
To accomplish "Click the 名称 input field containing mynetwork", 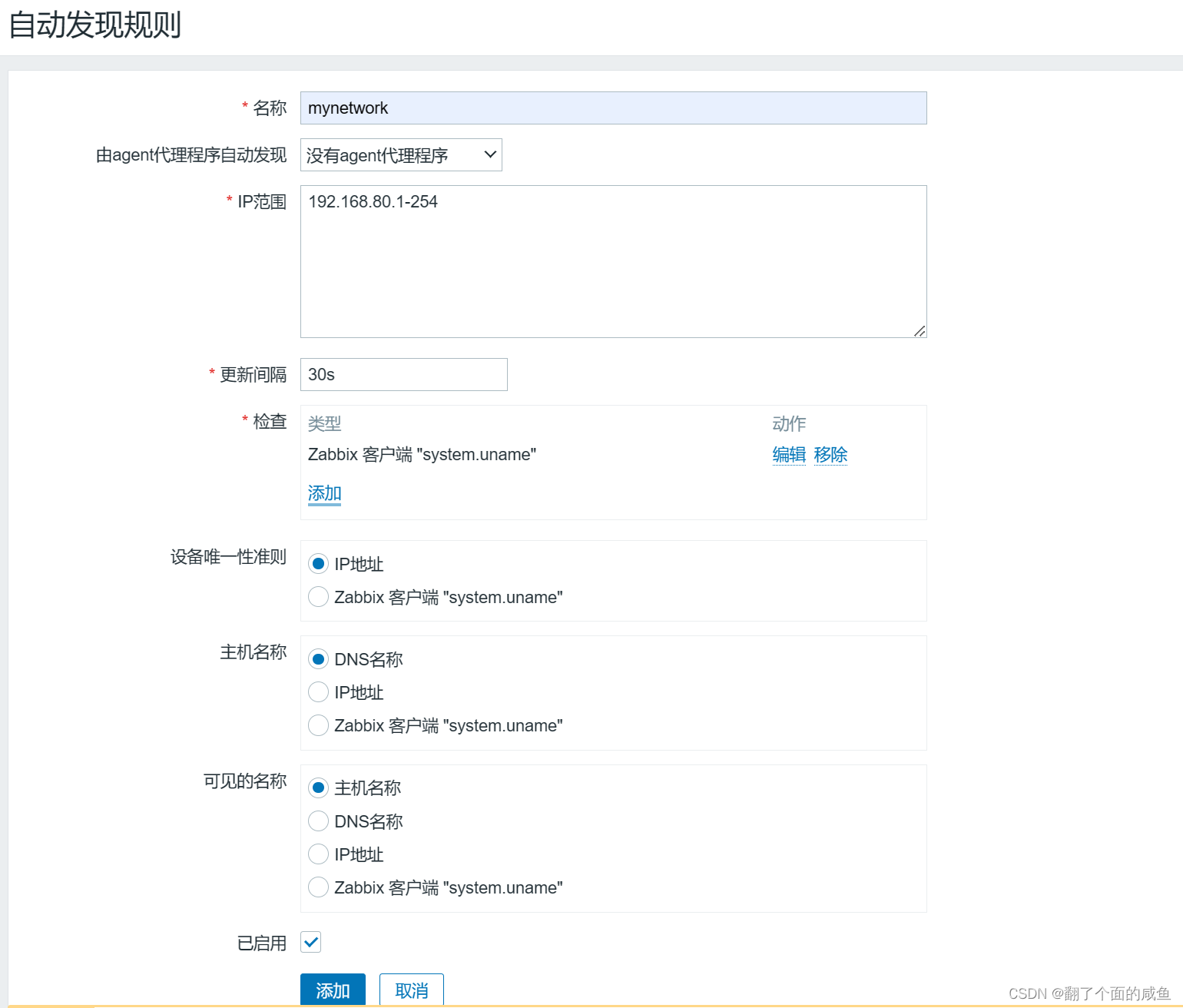I will coord(613,108).
